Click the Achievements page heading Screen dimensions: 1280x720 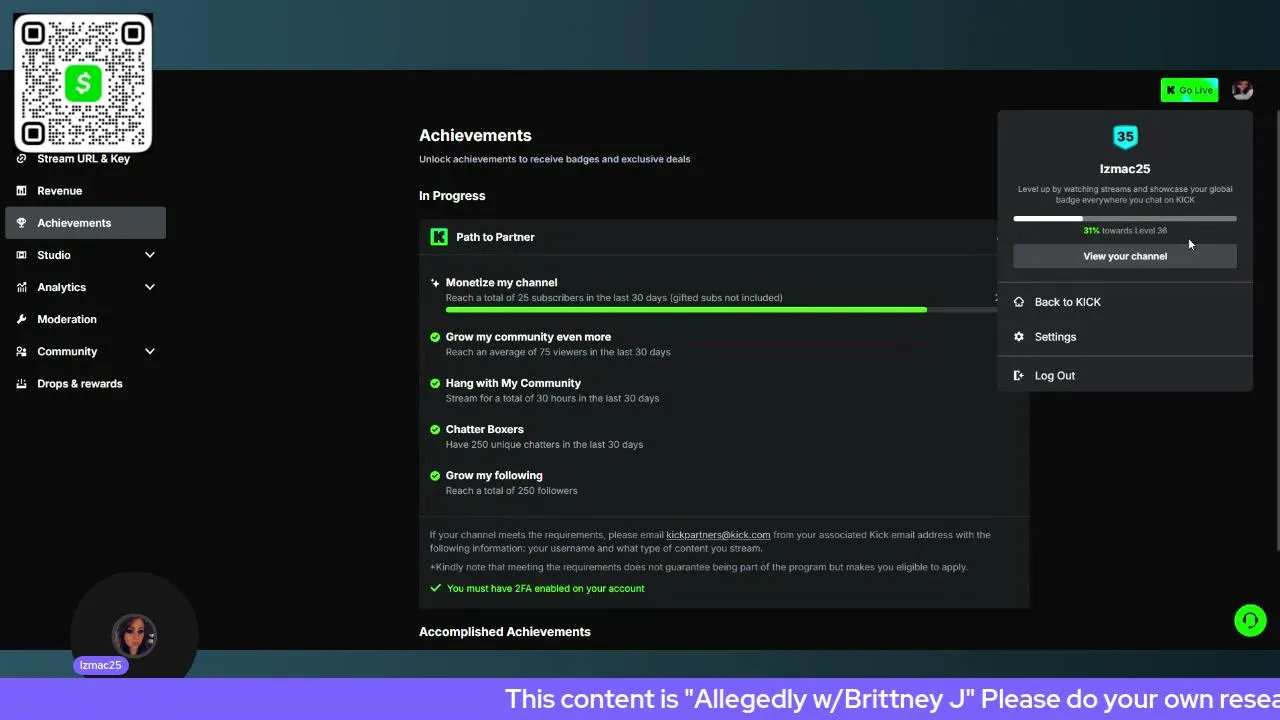(x=475, y=135)
